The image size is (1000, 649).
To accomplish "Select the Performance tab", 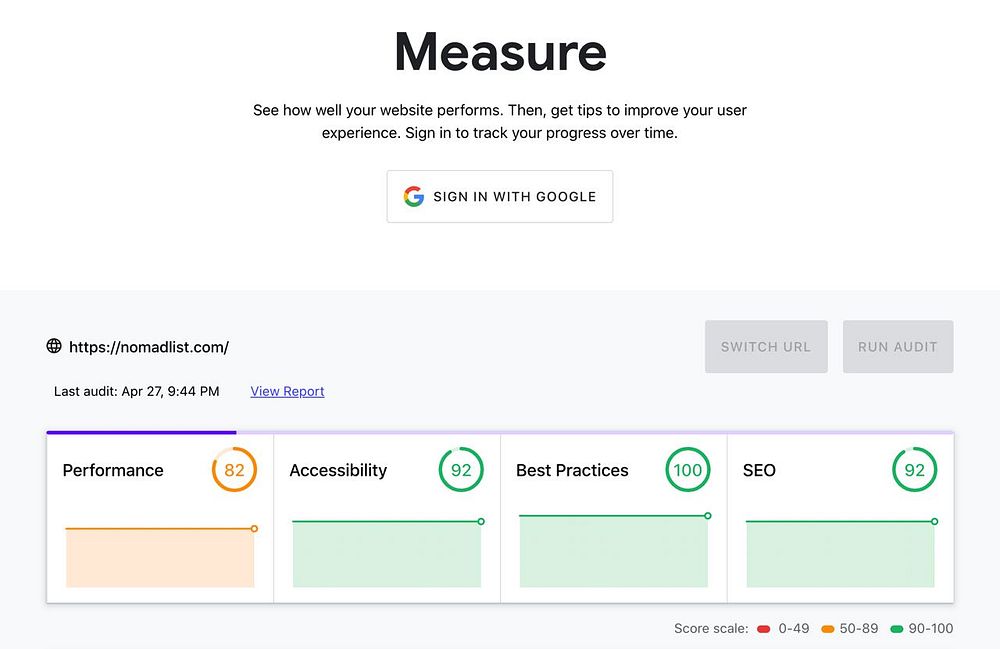I will [x=113, y=470].
